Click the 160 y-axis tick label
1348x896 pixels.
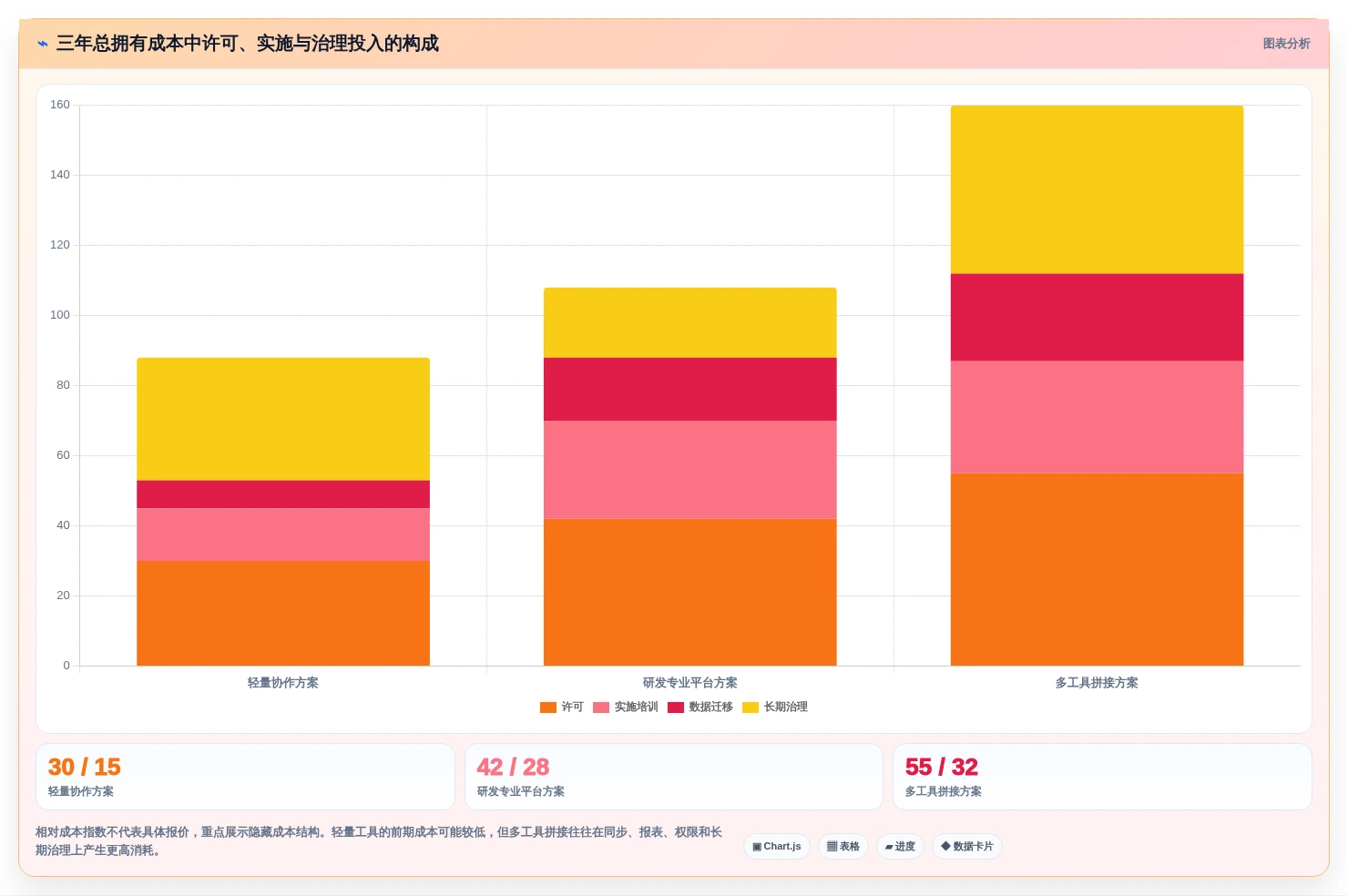(x=60, y=105)
